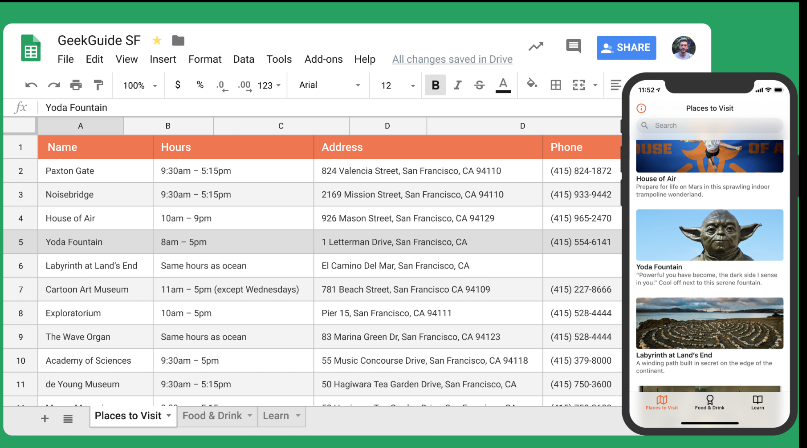807x448 pixels.
Task: Open the Borders tool
Action: coord(556,85)
